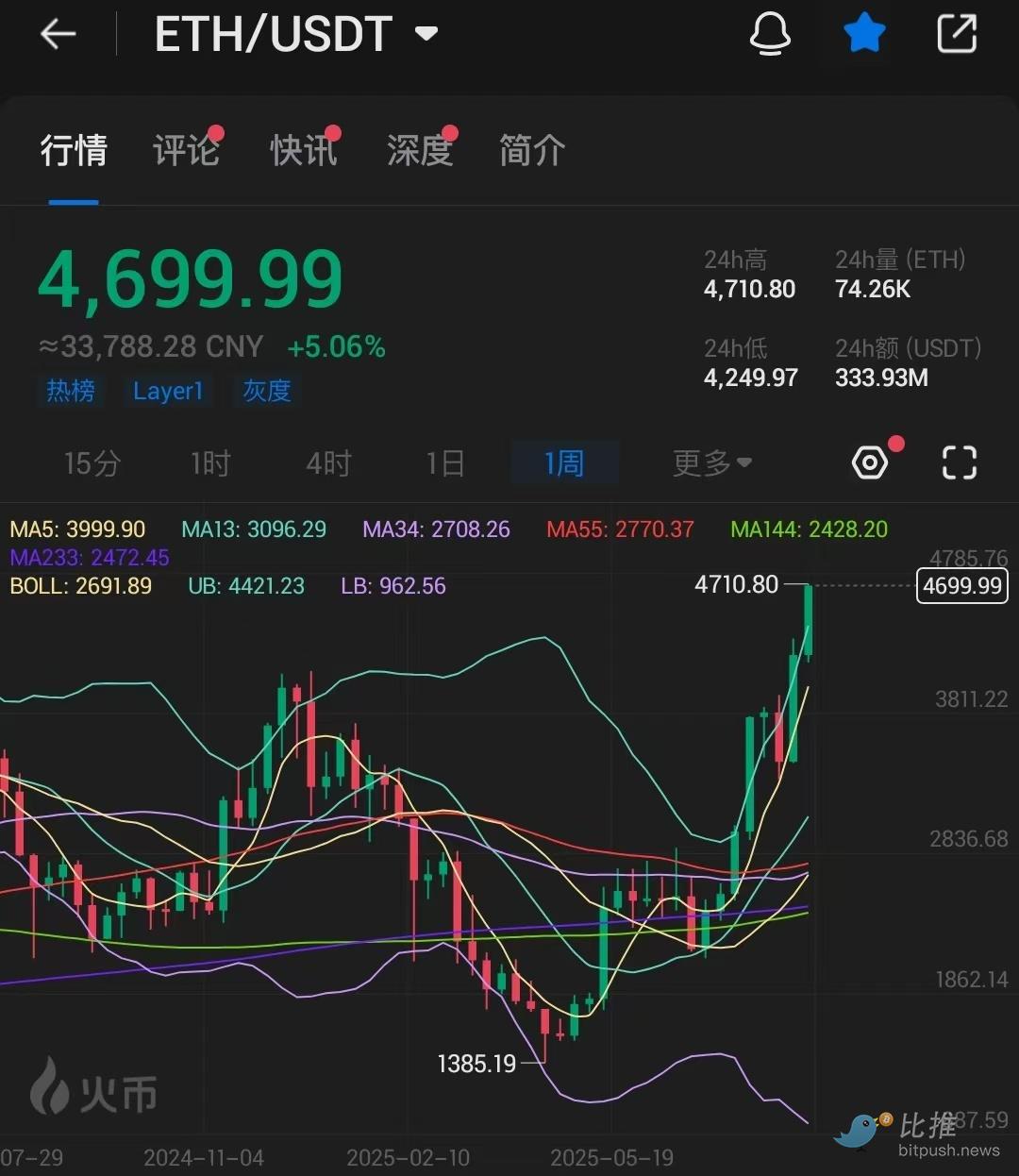Screen dimensions: 1019x1176
Task: Tap the 3811.22 price axis label
Action: pyautogui.click(x=971, y=699)
